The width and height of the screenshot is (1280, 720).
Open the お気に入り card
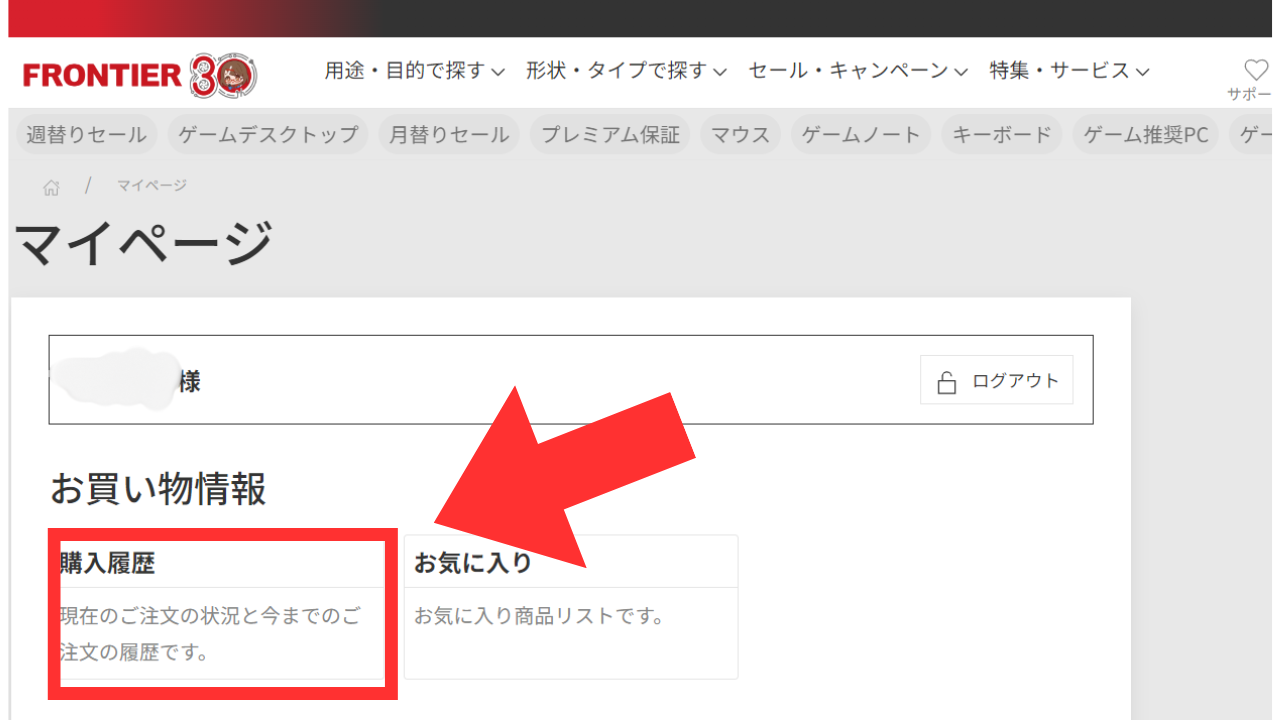[x=570, y=606]
